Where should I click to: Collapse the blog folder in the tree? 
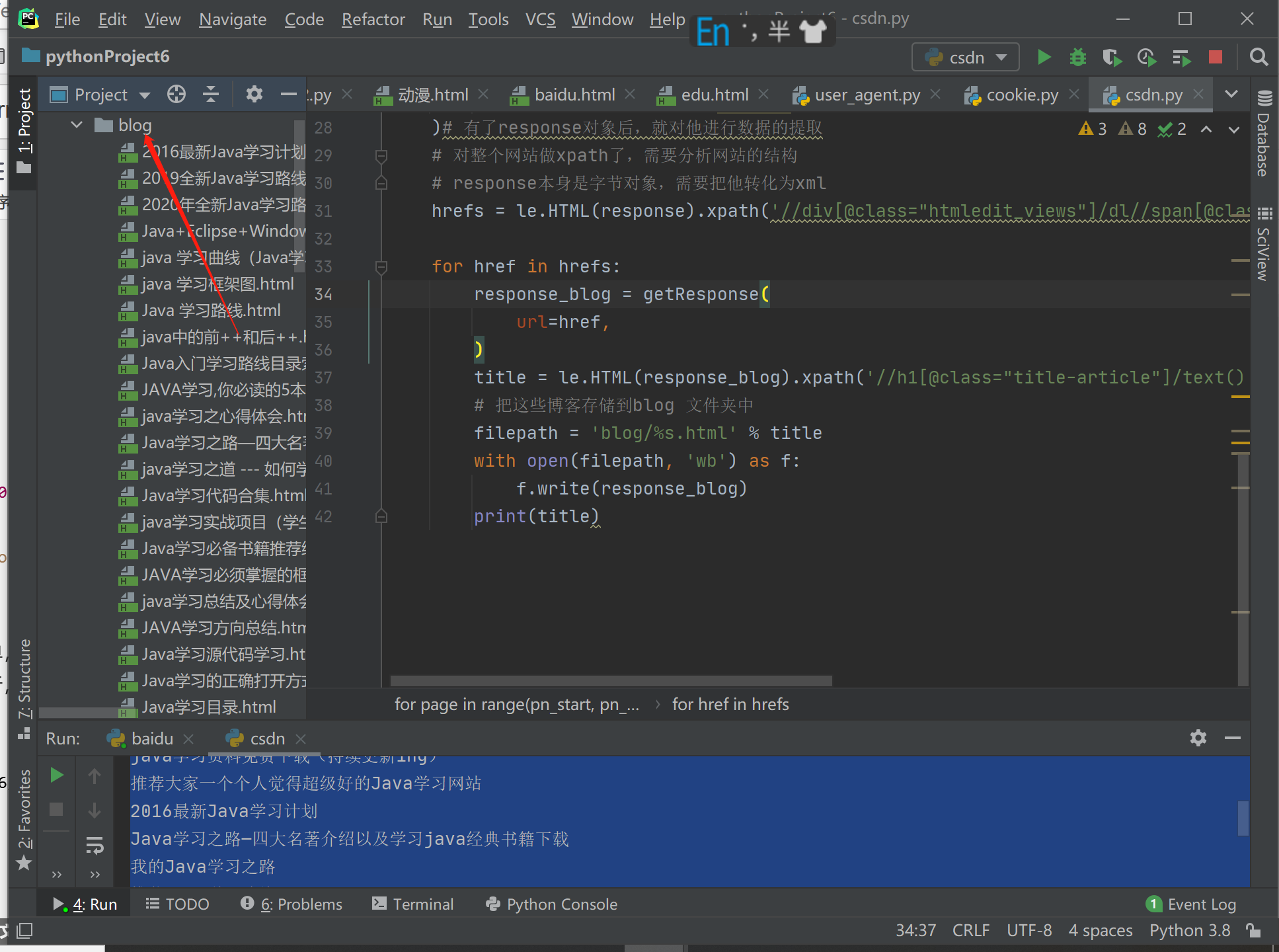pyautogui.click(x=77, y=125)
